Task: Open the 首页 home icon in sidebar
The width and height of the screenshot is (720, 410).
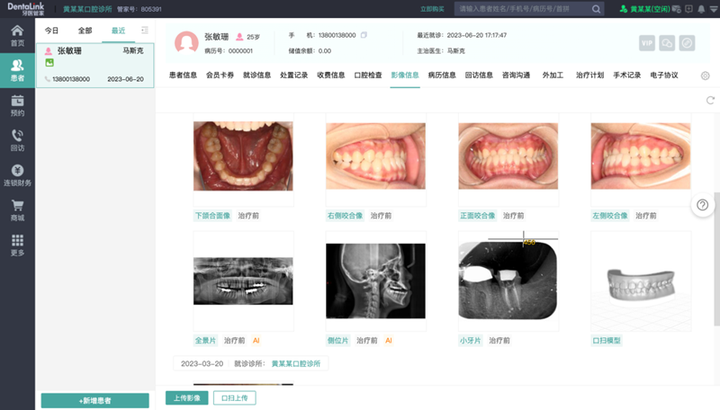Action: point(17,35)
